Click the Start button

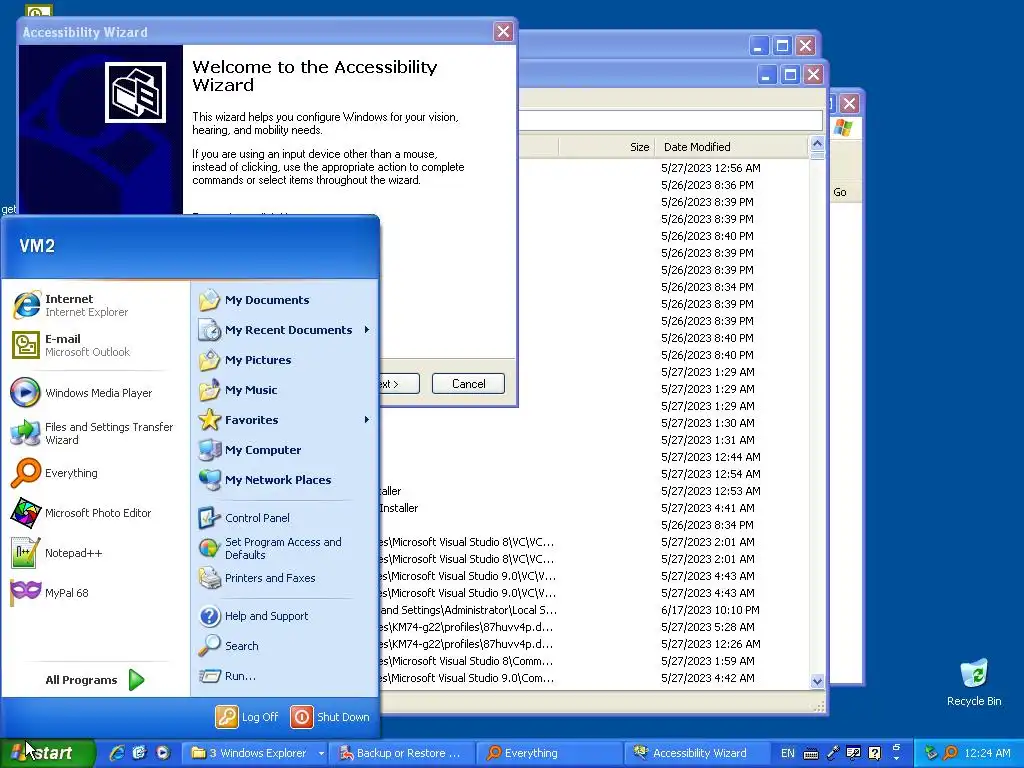[47, 753]
